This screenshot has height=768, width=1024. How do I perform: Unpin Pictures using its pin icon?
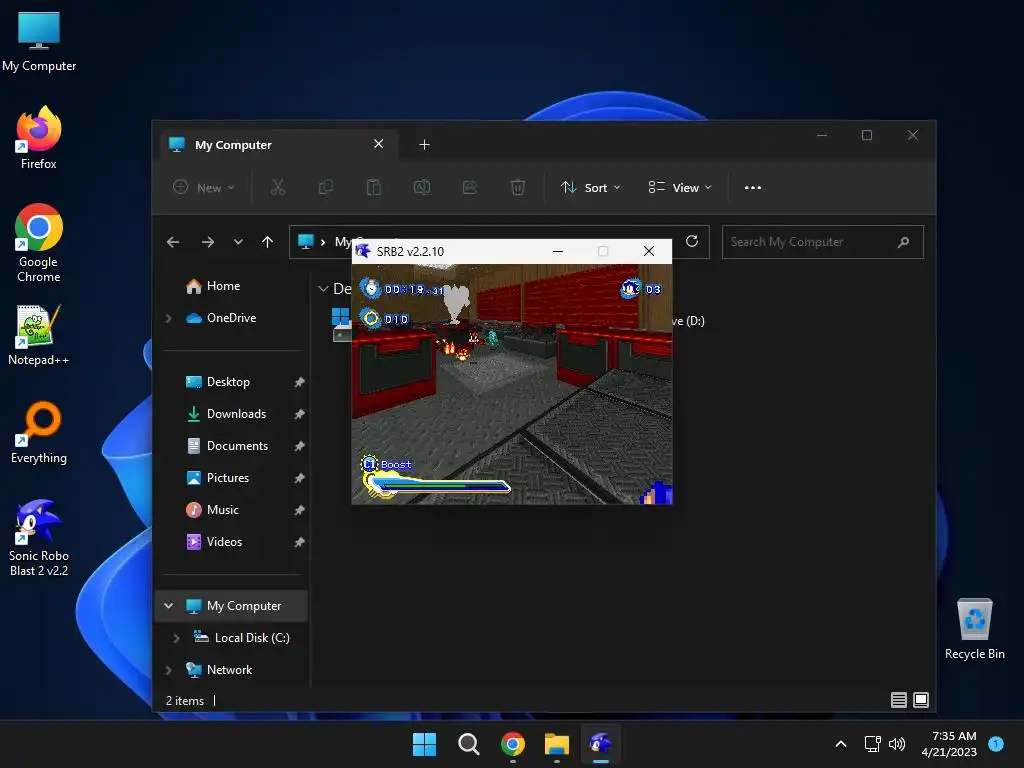(x=299, y=478)
